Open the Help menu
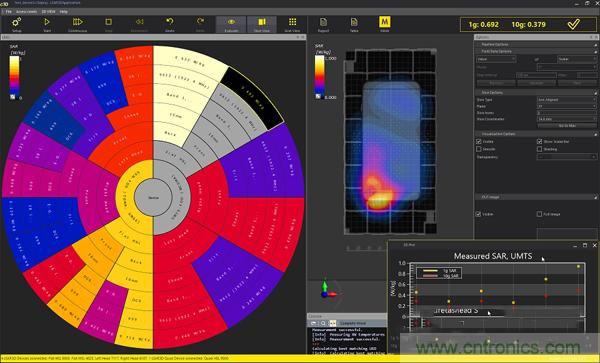 click(x=64, y=11)
